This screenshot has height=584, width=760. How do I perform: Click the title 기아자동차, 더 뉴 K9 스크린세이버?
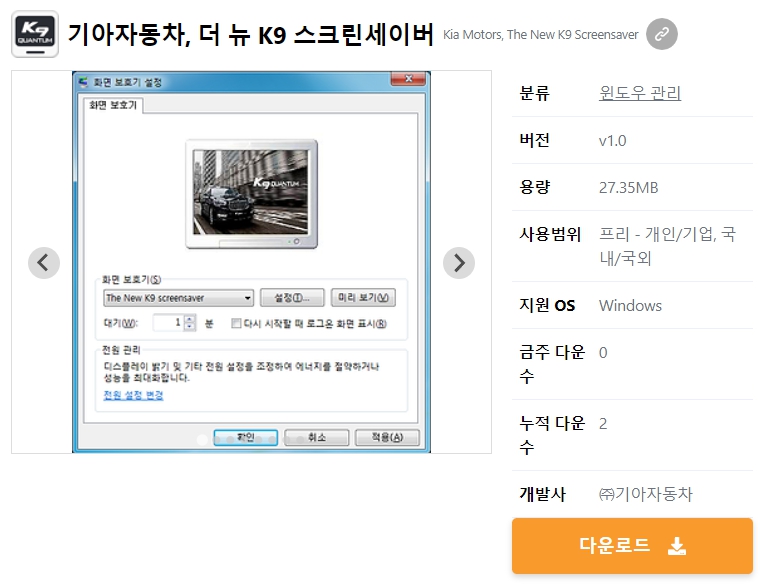click(x=251, y=34)
